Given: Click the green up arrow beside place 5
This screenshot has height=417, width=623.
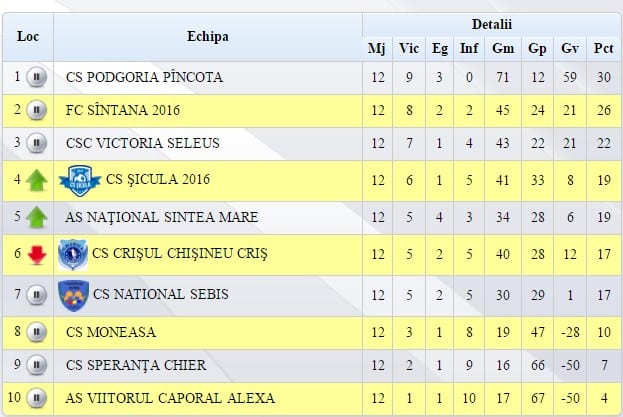Looking at the screenshot, I should (37, 217).
